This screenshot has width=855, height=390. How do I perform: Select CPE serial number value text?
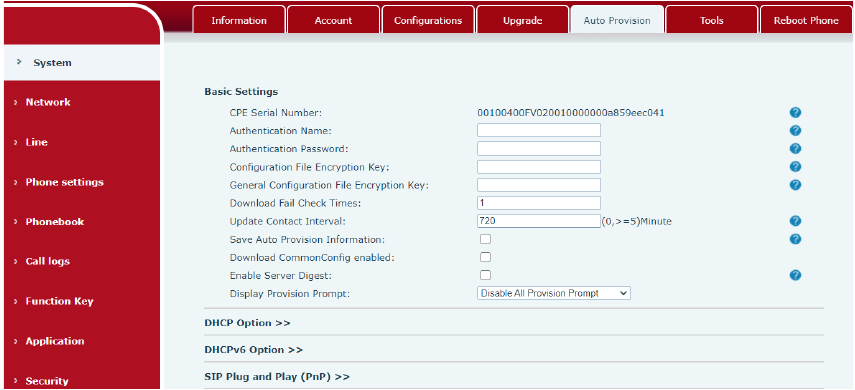point(570,113)
